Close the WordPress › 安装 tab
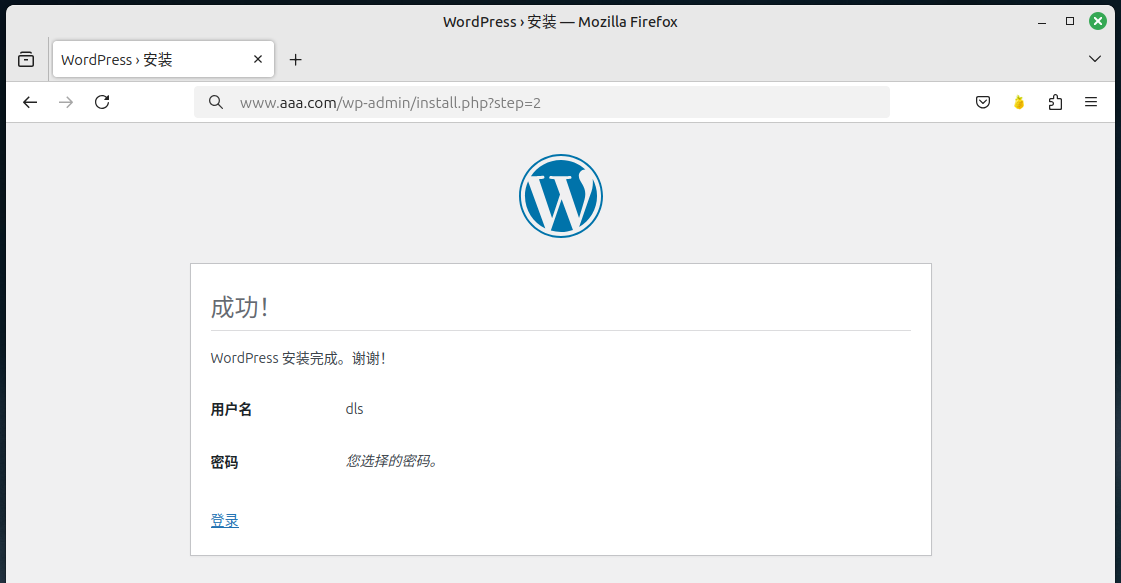The image size is (1121, 583). pyautogui.click(x=258, y=59)
